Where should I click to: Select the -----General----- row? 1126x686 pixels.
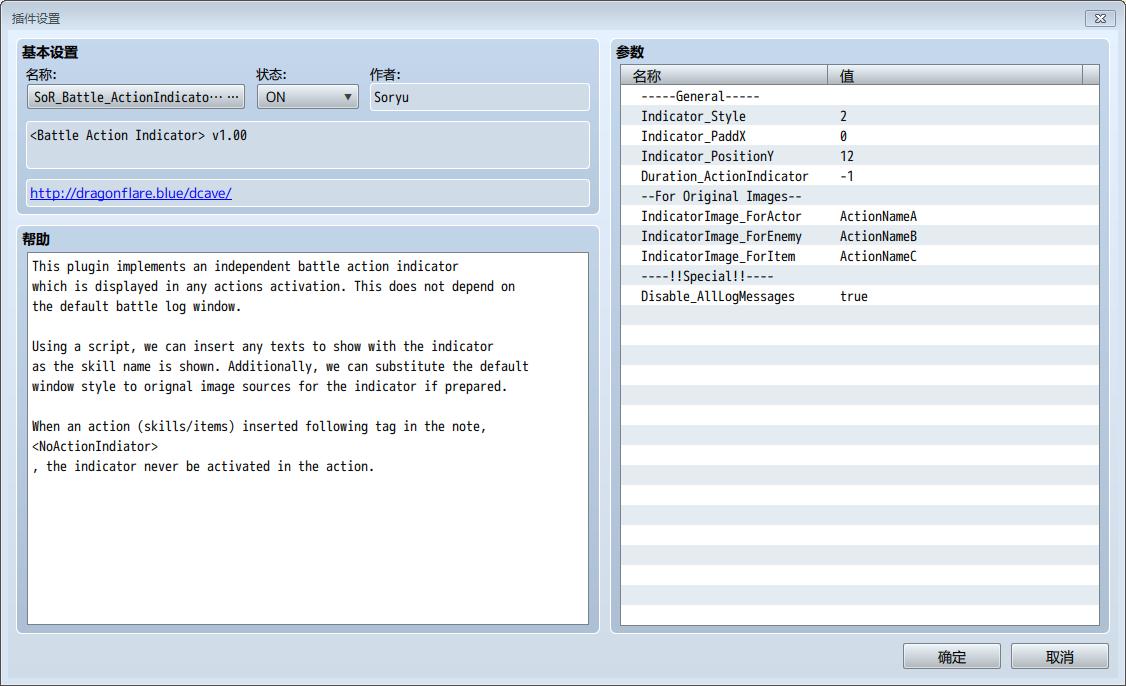860,96
